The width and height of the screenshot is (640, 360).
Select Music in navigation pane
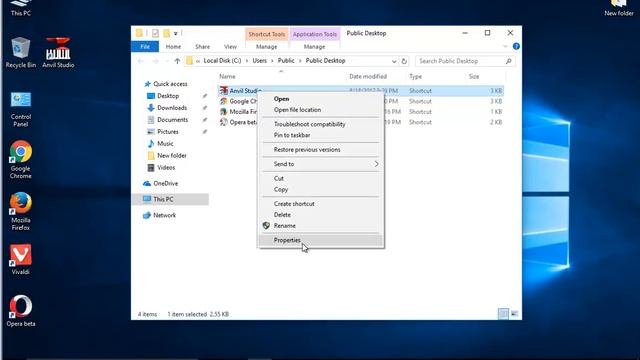coord(165,144)
